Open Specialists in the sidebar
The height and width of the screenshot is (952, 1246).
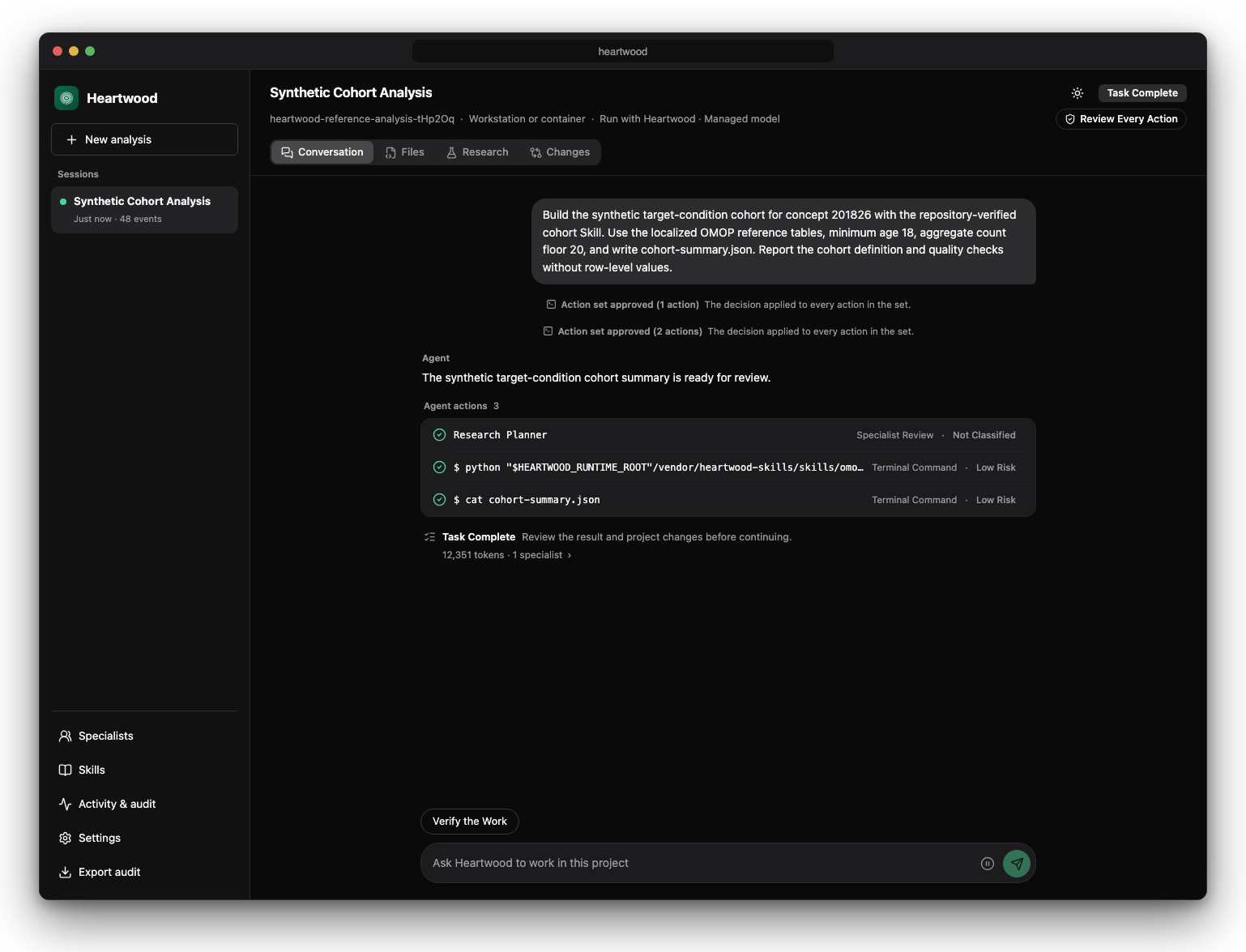pyautogui.click(x=144, y=736)
